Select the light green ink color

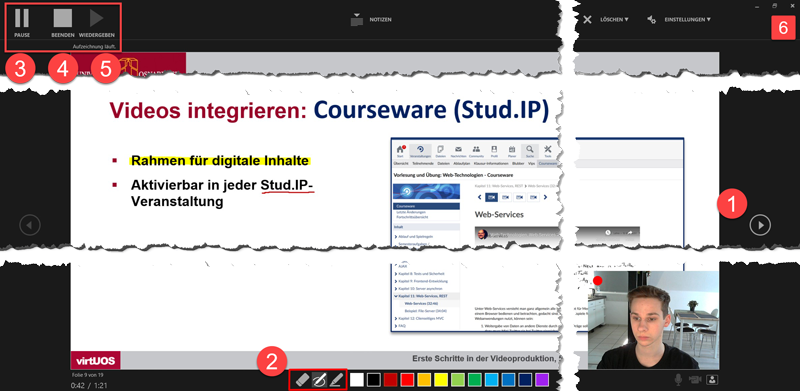457,380
